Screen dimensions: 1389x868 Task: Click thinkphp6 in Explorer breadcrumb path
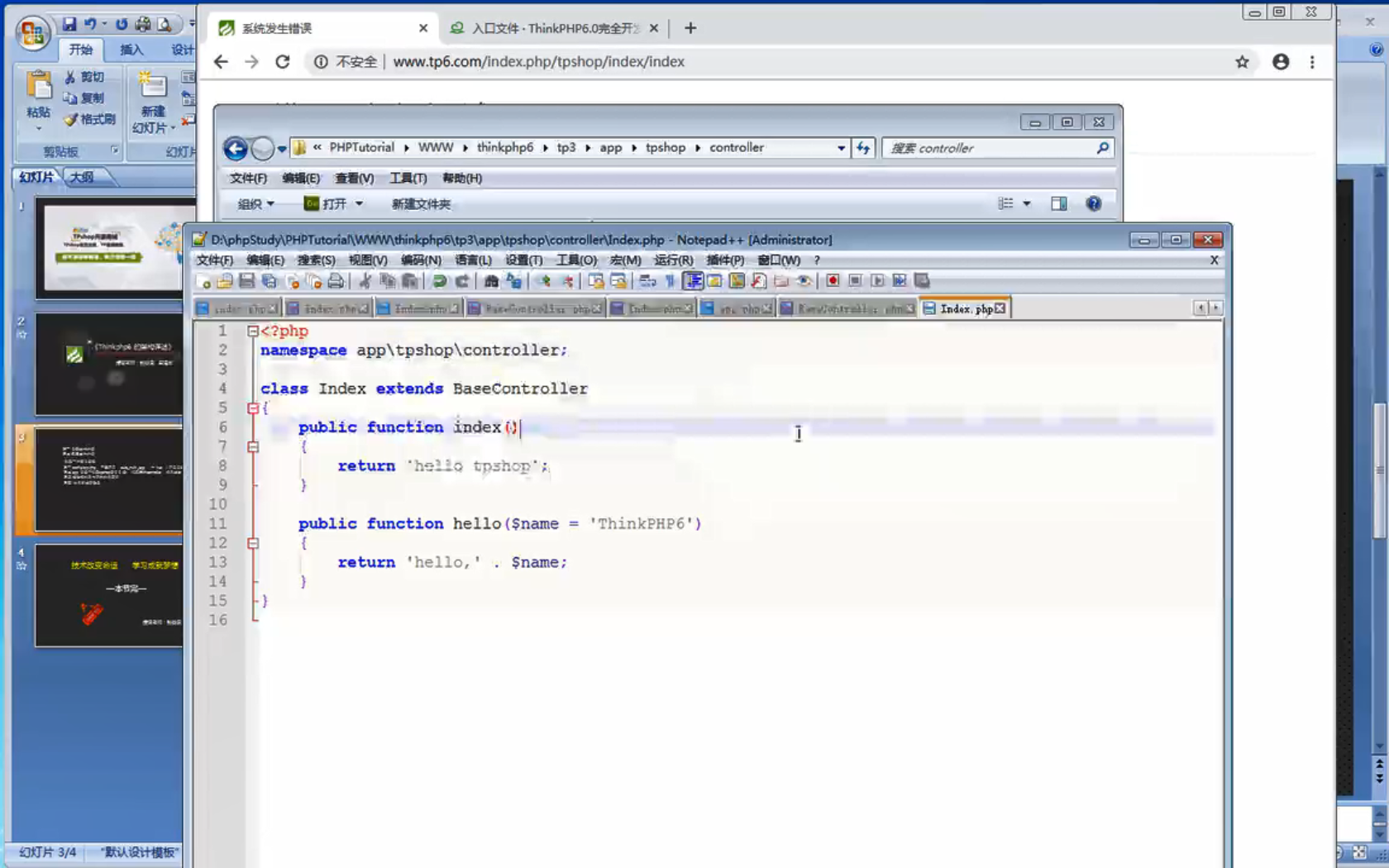[x=504, y=148]
